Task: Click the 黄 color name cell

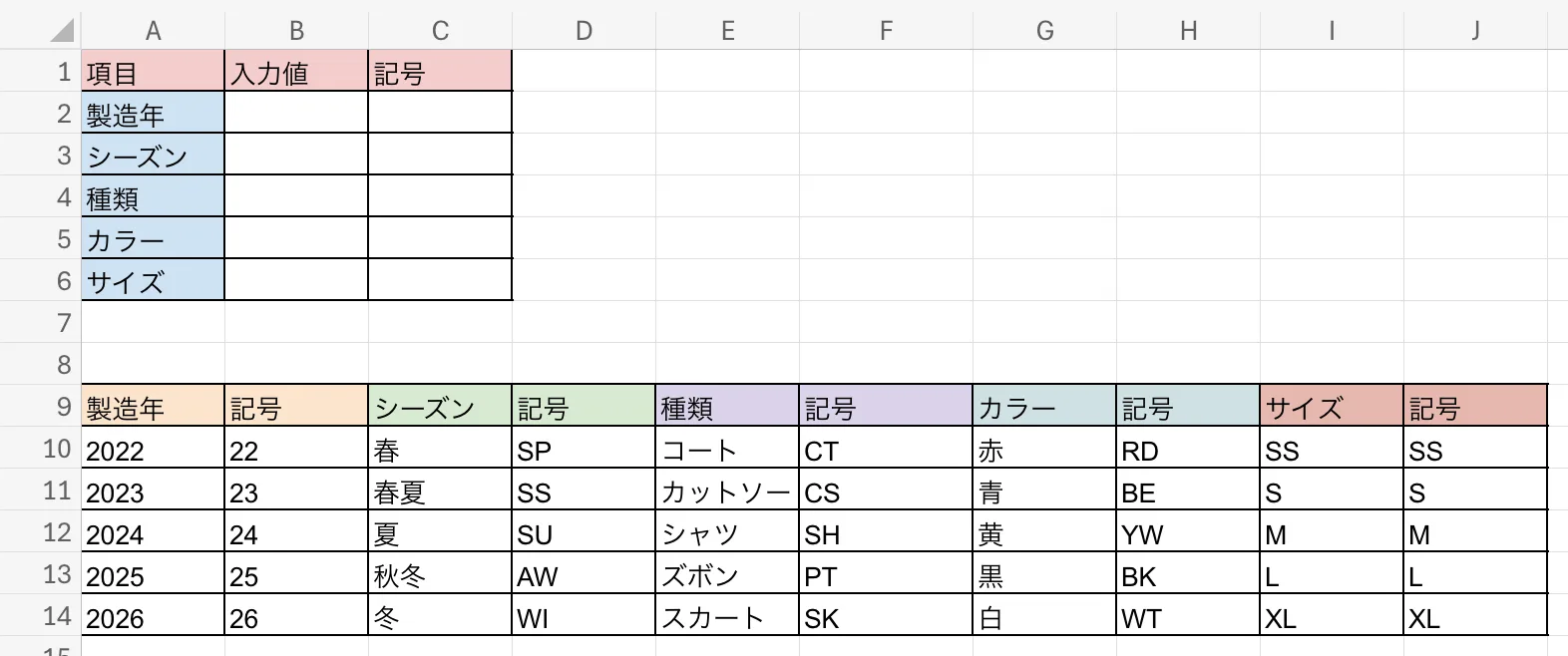Action: [1044, 534]
